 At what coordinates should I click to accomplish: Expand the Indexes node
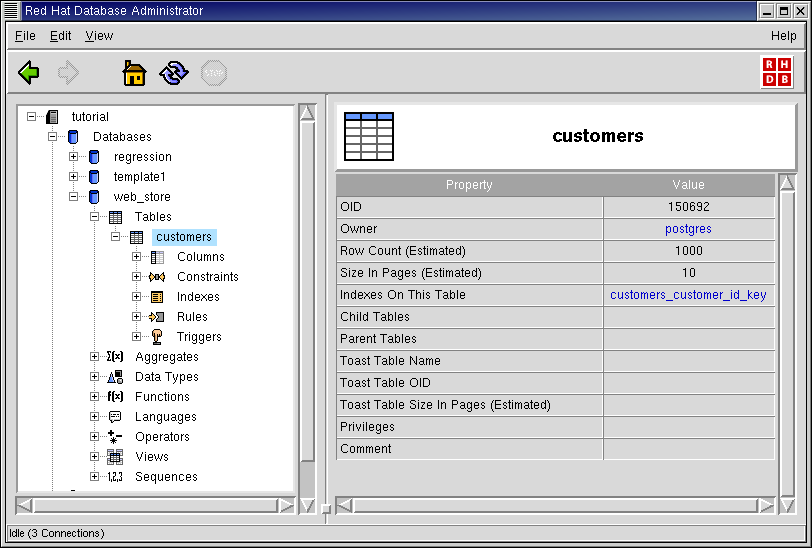136,297
